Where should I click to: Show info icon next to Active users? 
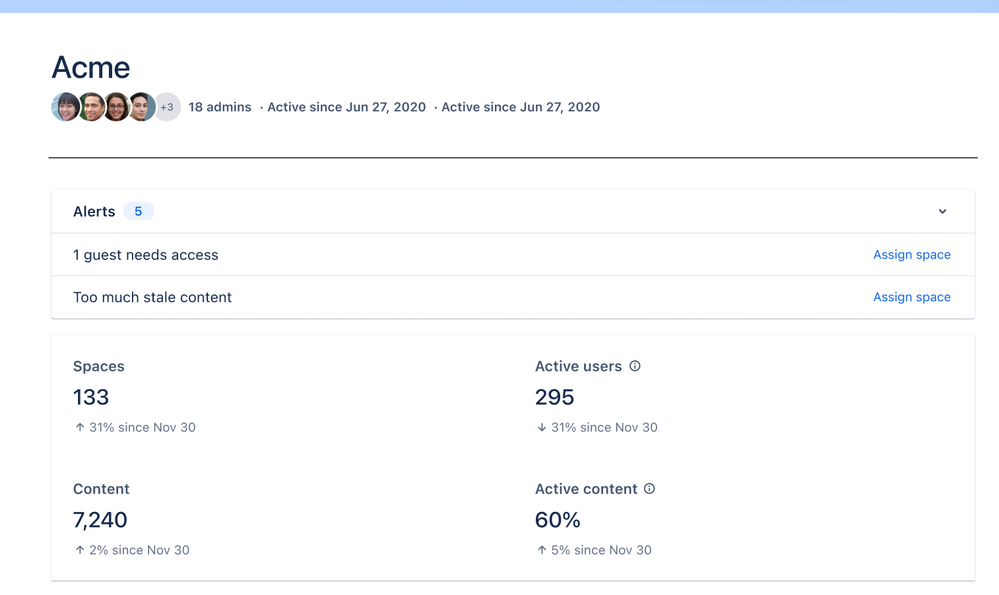[635, 366]
